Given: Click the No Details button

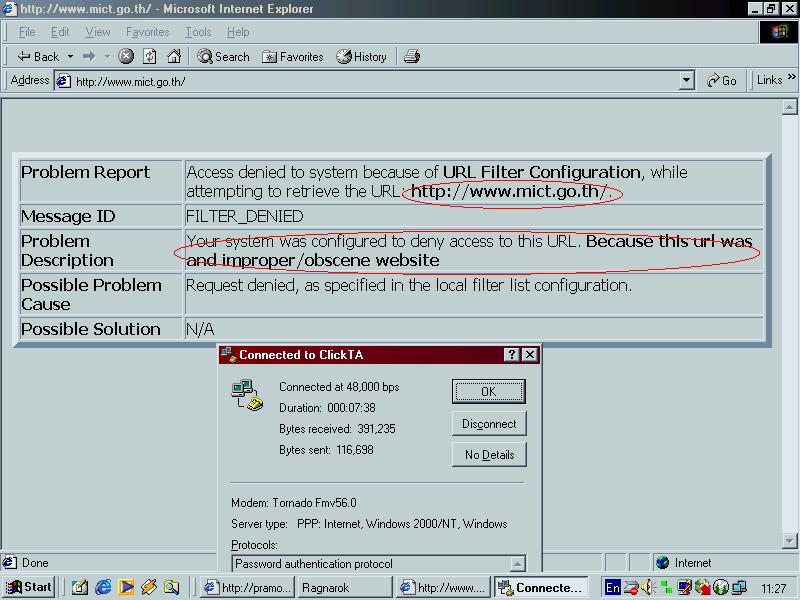Looking at the screenshot, I should (x=489, y=454).
